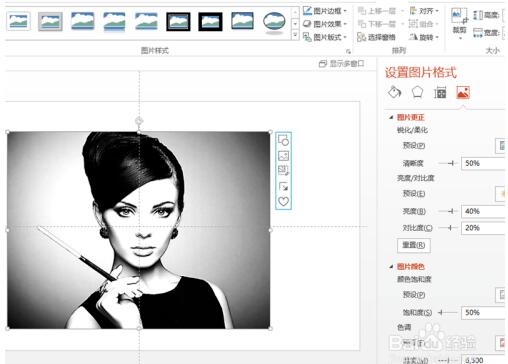
Task: Click the brightness 40% value field
Action: tap(484, 211)
